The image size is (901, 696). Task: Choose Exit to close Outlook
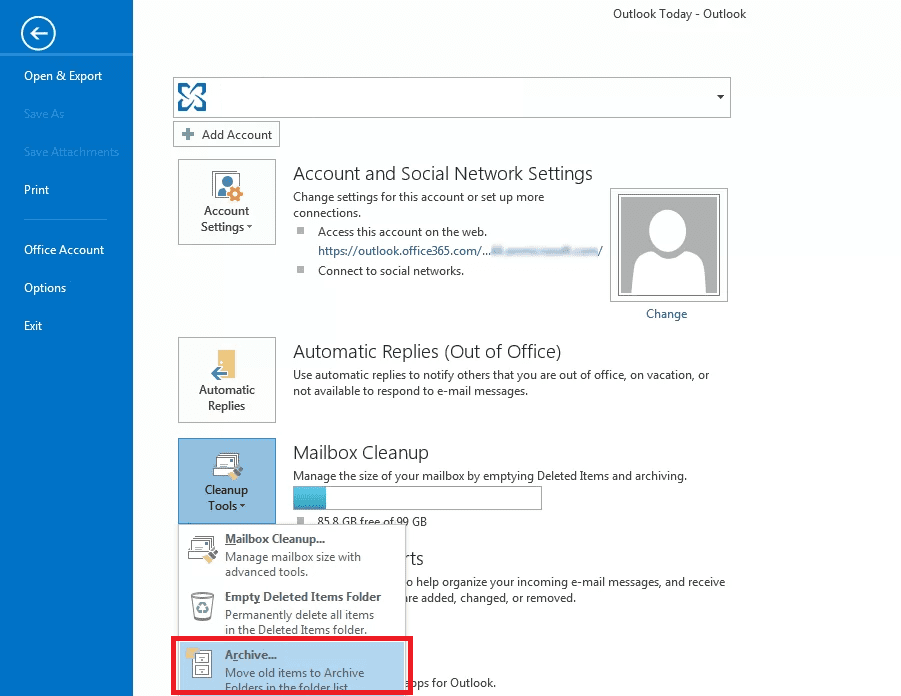pos(33,325)
